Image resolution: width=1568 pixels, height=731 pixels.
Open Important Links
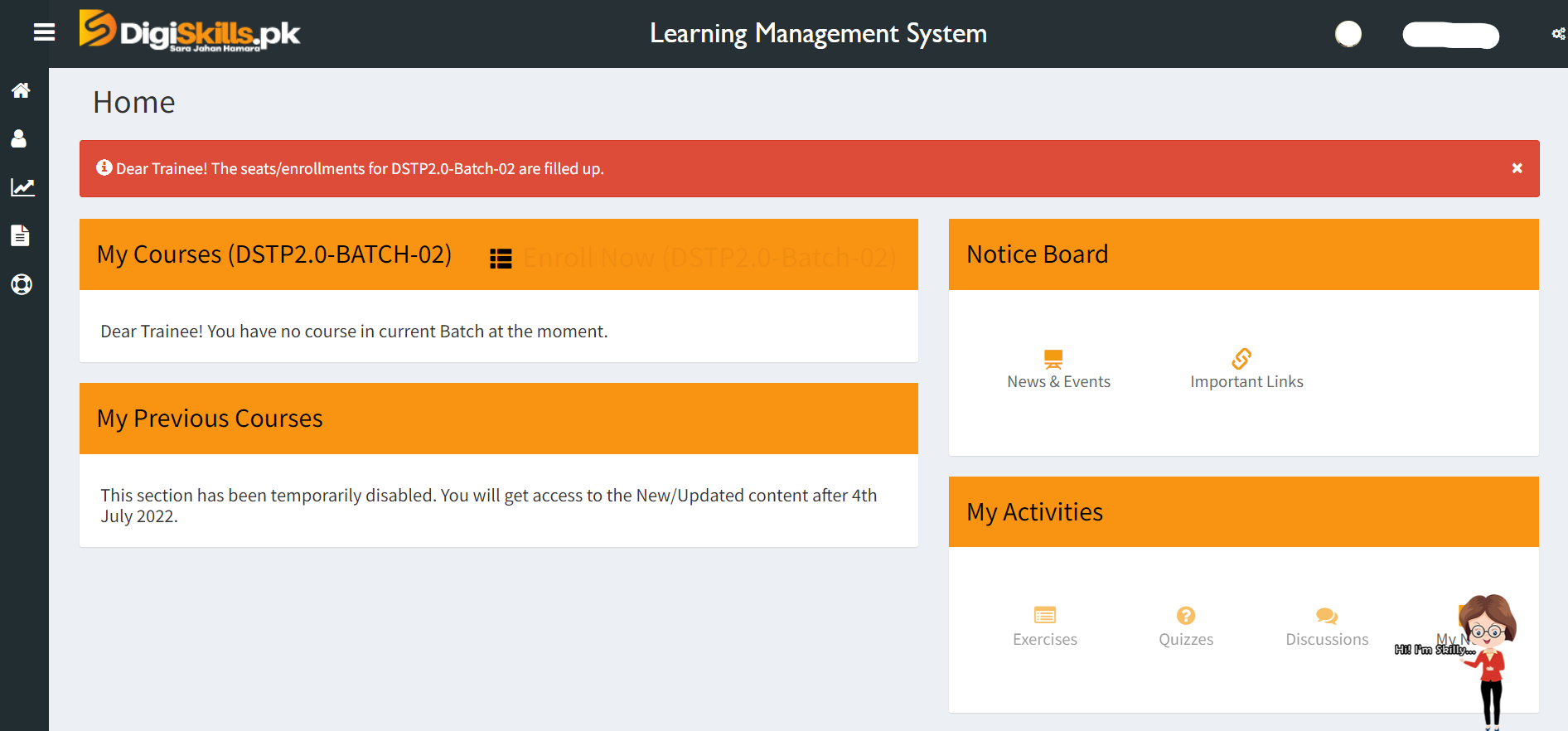(1246, 370)
